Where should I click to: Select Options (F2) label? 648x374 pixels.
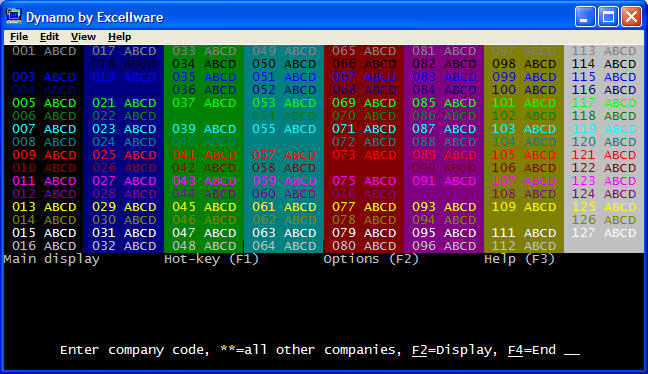click(371, 260)
